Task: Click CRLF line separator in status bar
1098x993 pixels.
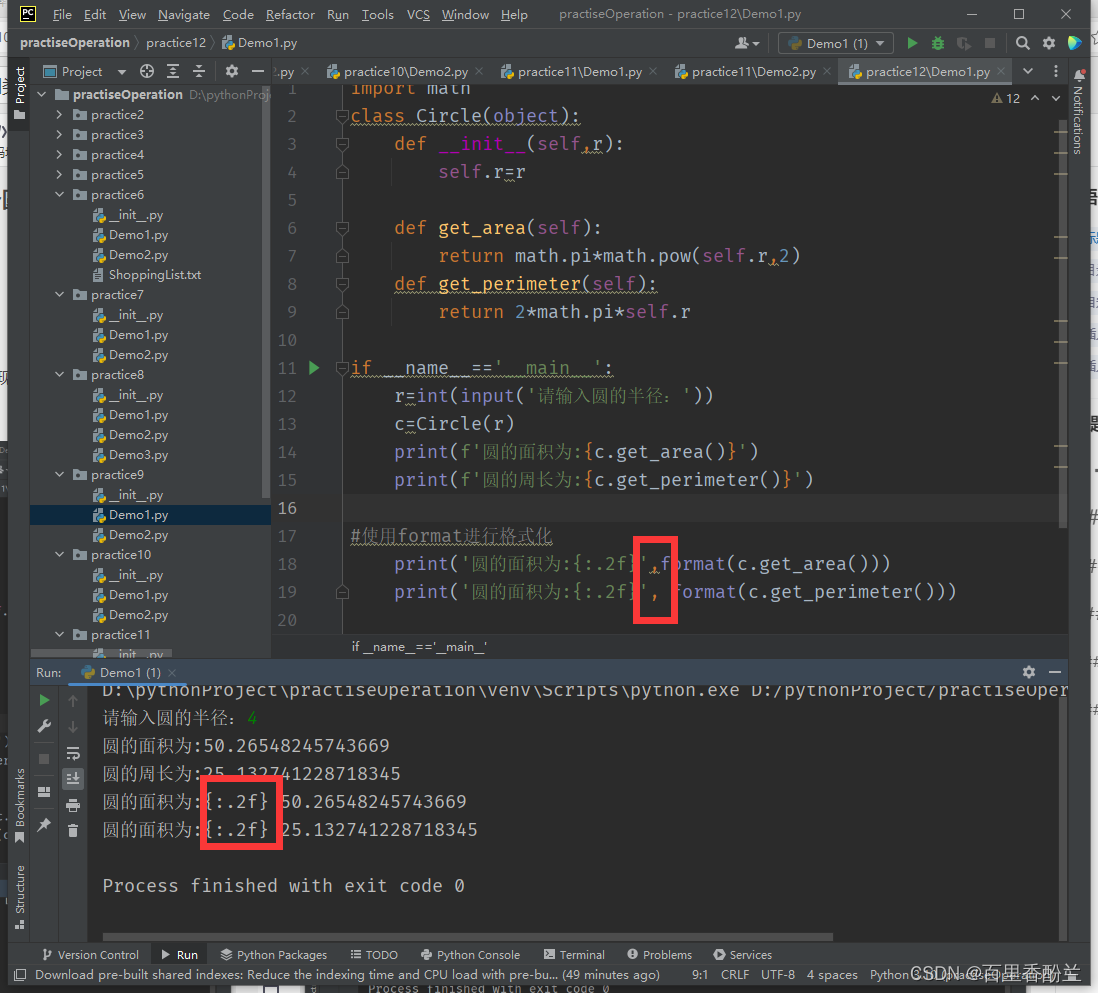Action: (735, 975)
